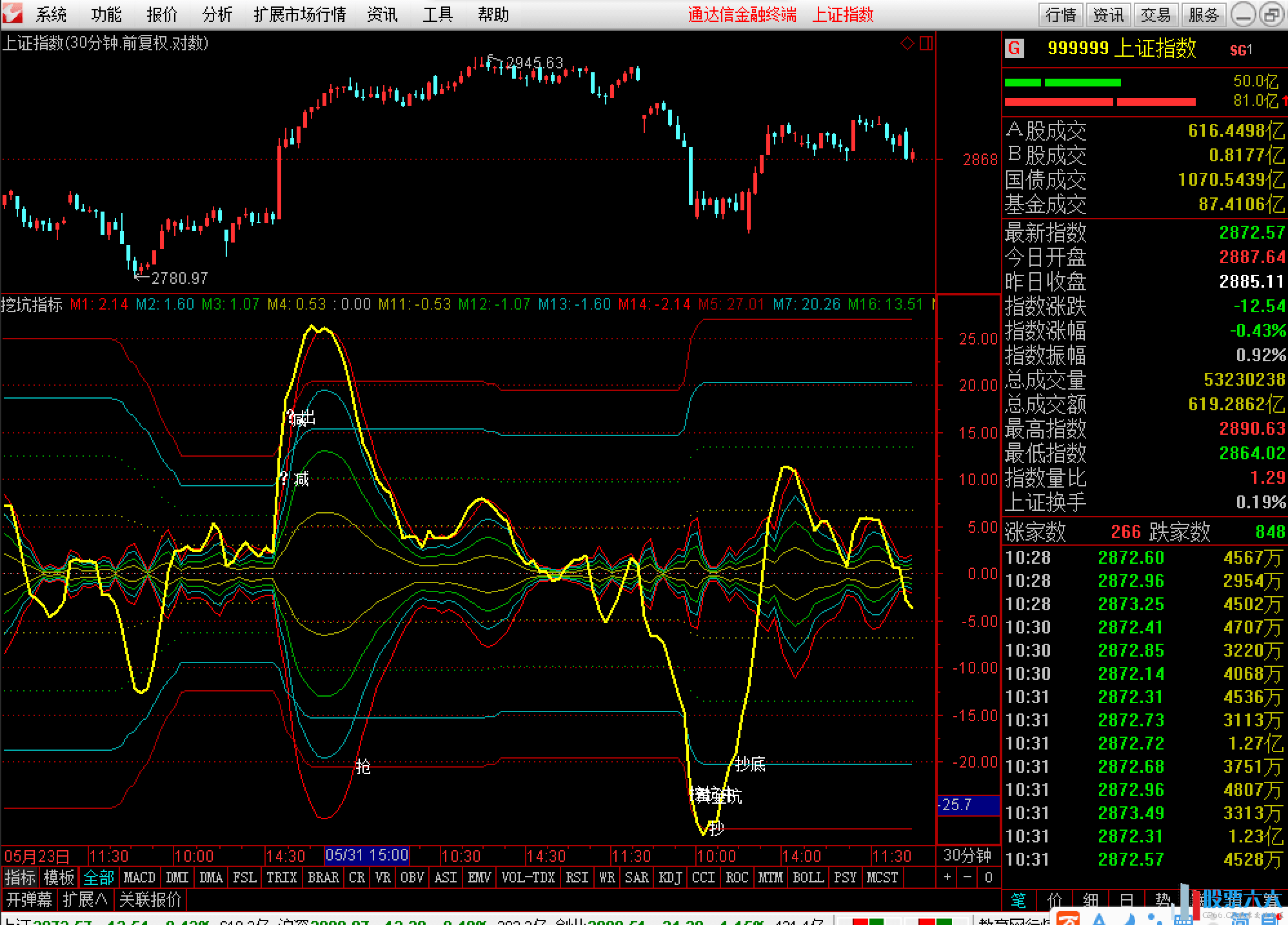This screenshot has height=925, width=1288.
Task: Click the SG1 marker icon
Action: tap(1240, 50)
